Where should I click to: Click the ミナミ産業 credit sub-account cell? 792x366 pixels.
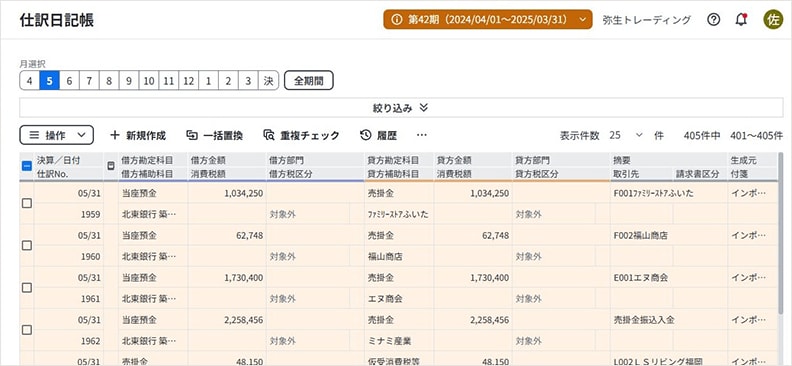[x=399, y=341]
